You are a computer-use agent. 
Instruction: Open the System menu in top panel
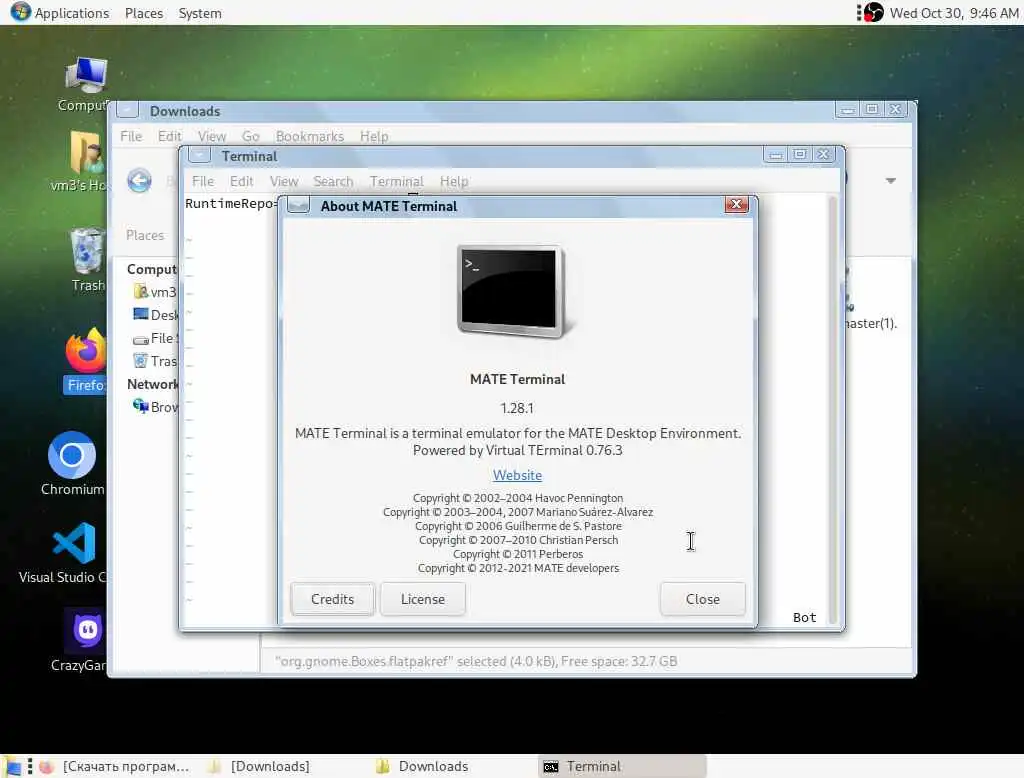pos(200,13)
